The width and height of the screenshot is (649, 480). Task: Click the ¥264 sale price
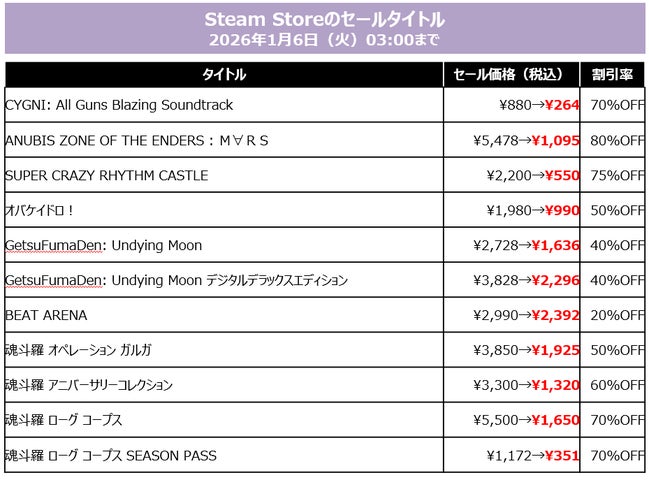click(x=562, y=105)
